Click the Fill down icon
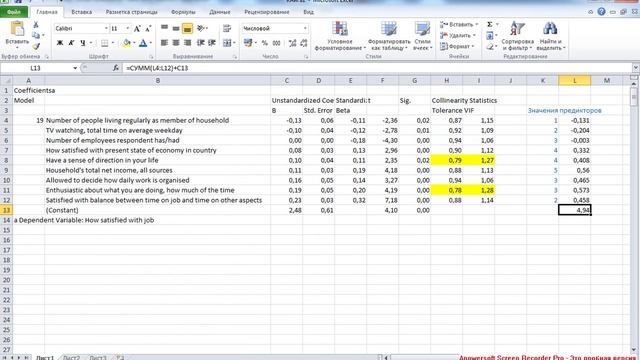Viewport: 640px width, 360px height. coord(490,36)
